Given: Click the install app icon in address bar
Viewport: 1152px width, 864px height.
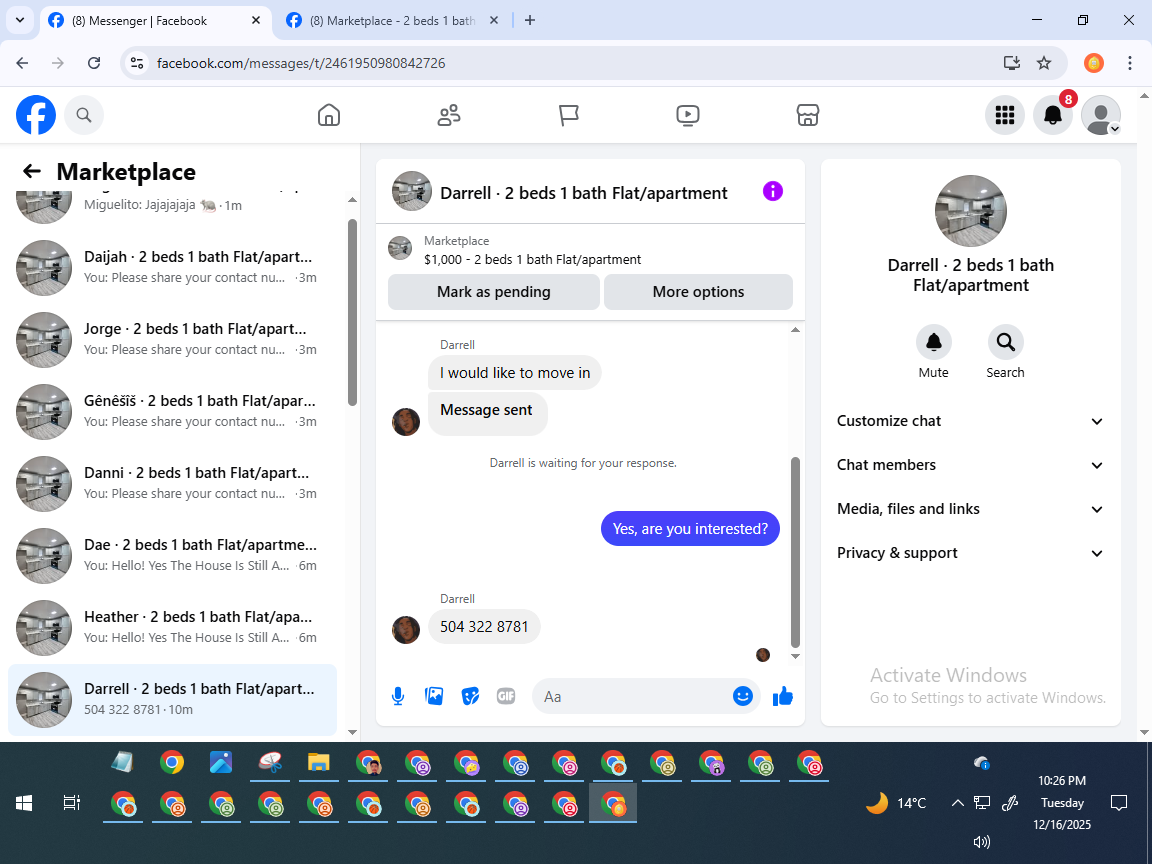Looking at the screenshot, I should [x=1012, y=63].
